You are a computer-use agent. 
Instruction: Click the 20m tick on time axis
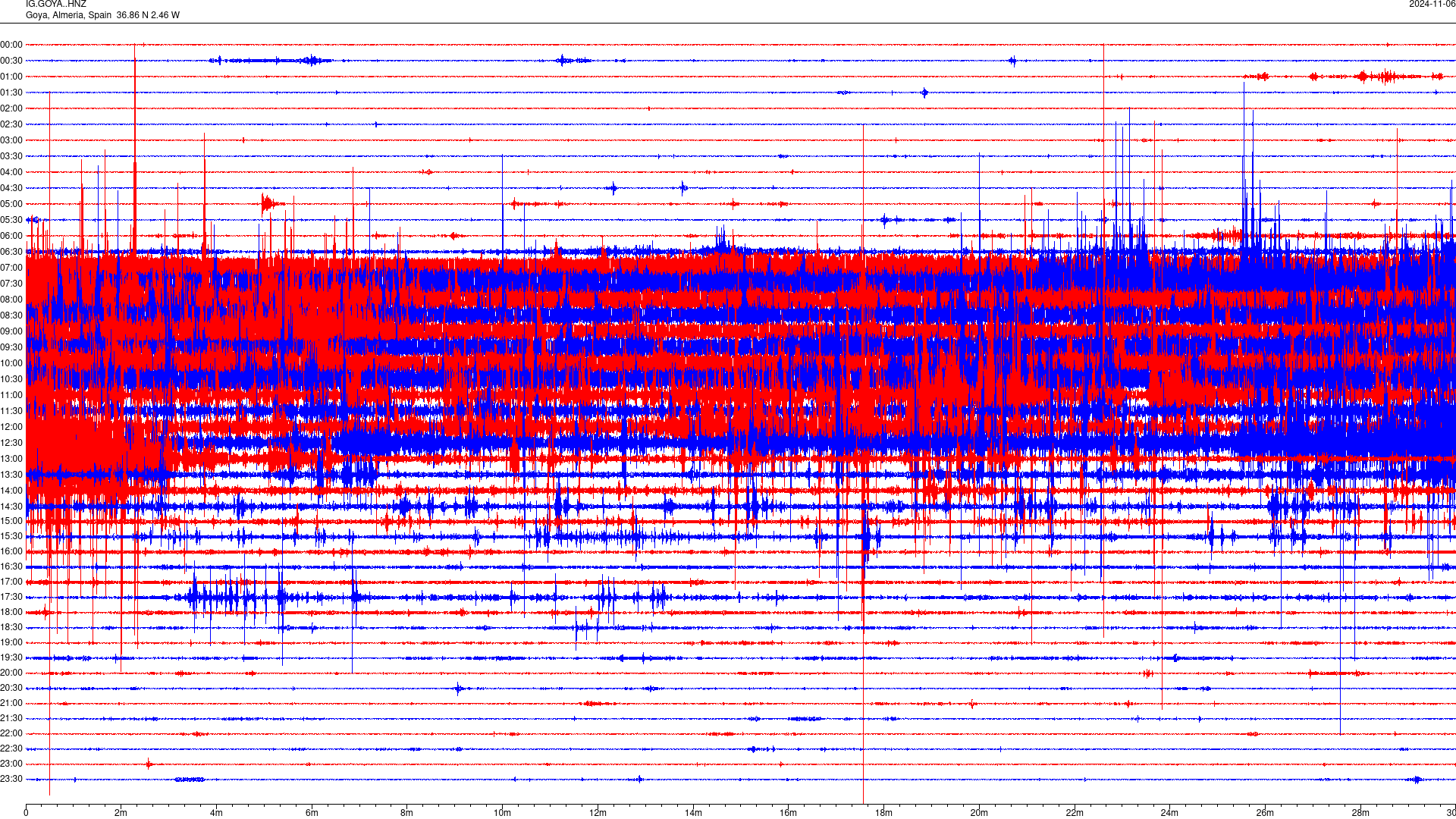pos(979,813)
